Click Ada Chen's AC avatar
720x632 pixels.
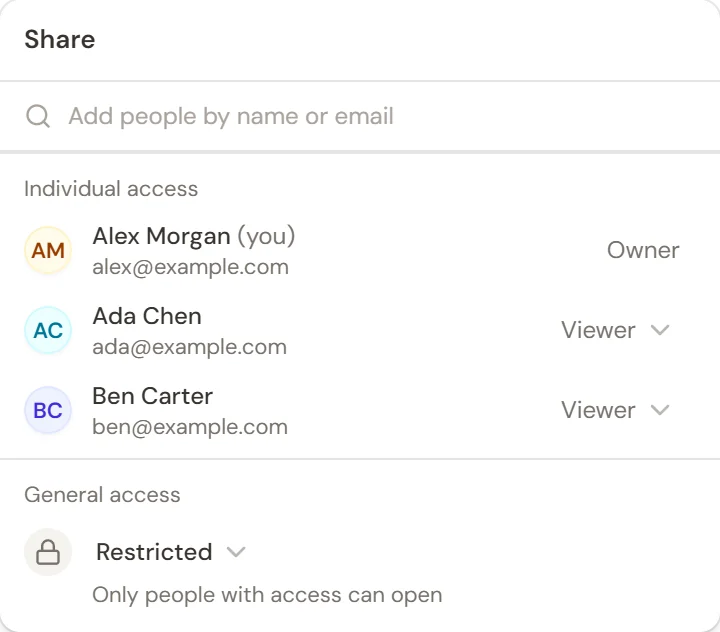pos(48,330)
